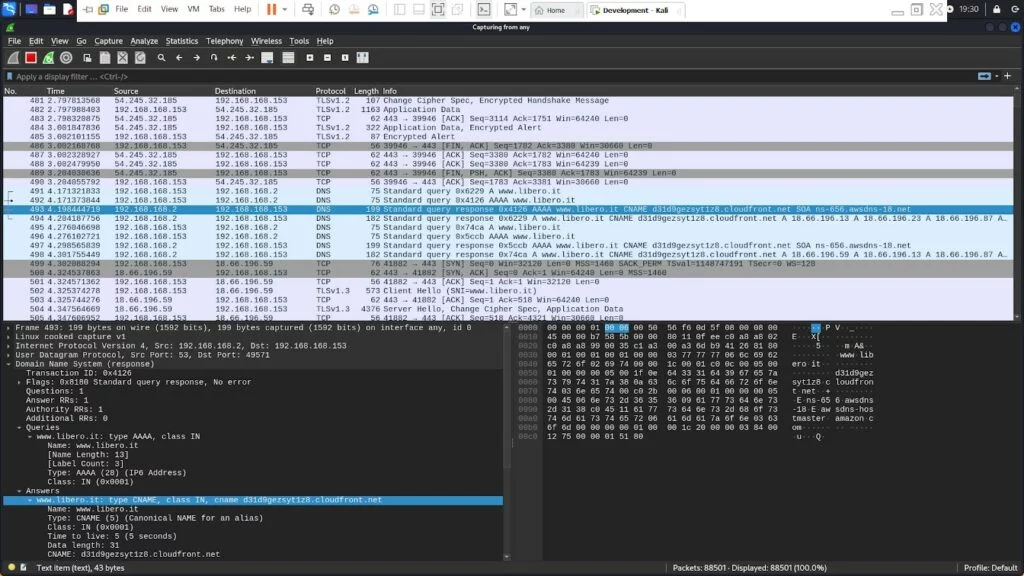1024x576 pixels.
Task: Click the expert information status circle
Action: [x=9, y=567]
